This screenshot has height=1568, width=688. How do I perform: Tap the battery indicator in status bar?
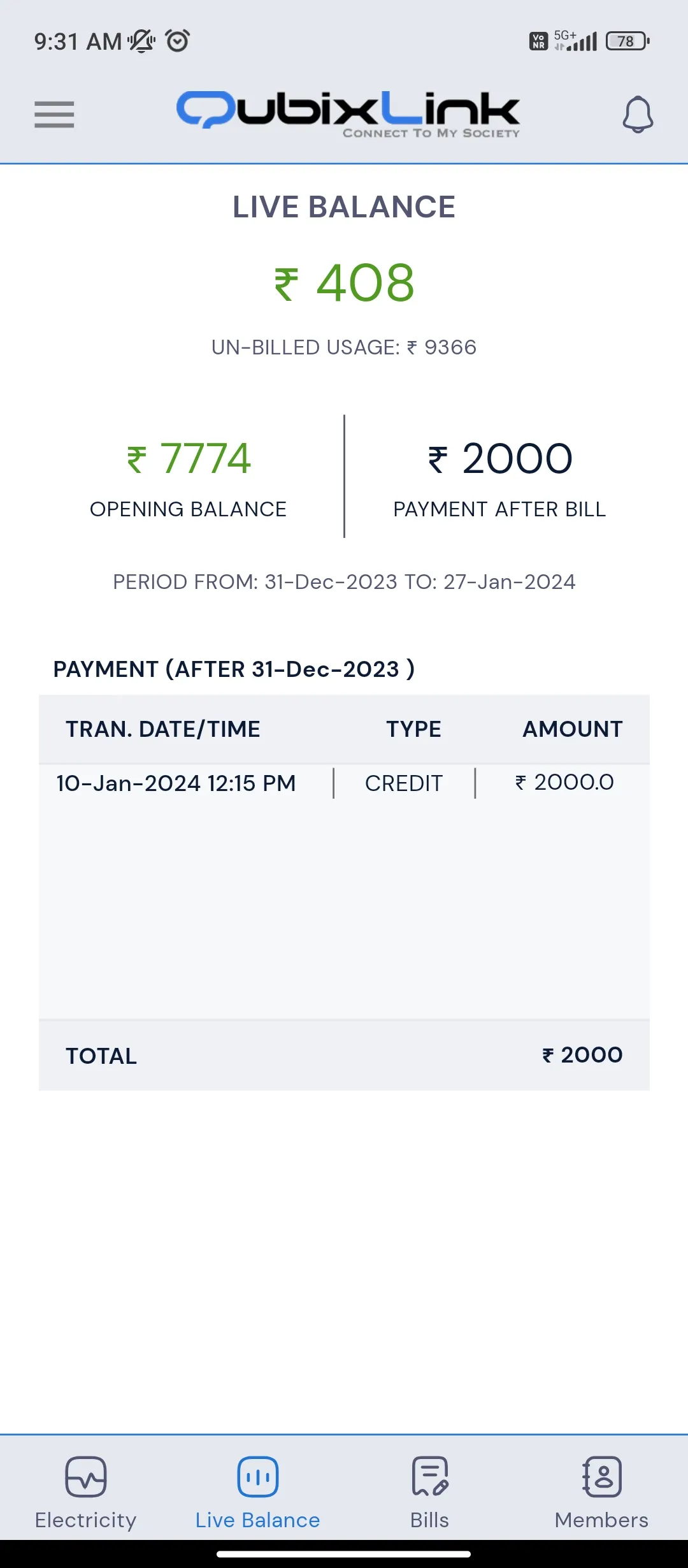(627, 41)
